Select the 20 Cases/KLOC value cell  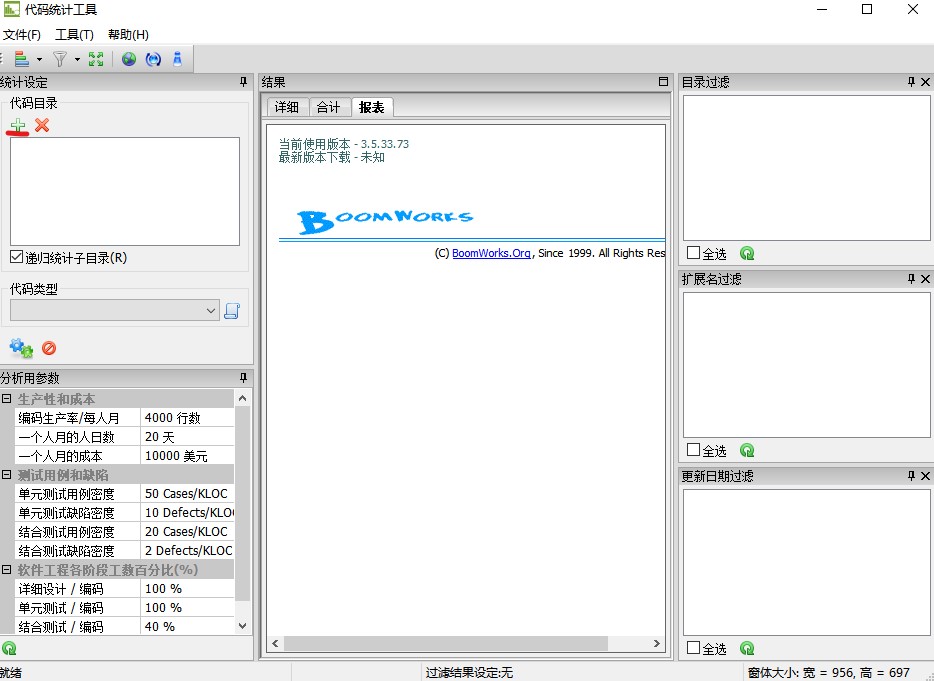[x=187, y=531]
